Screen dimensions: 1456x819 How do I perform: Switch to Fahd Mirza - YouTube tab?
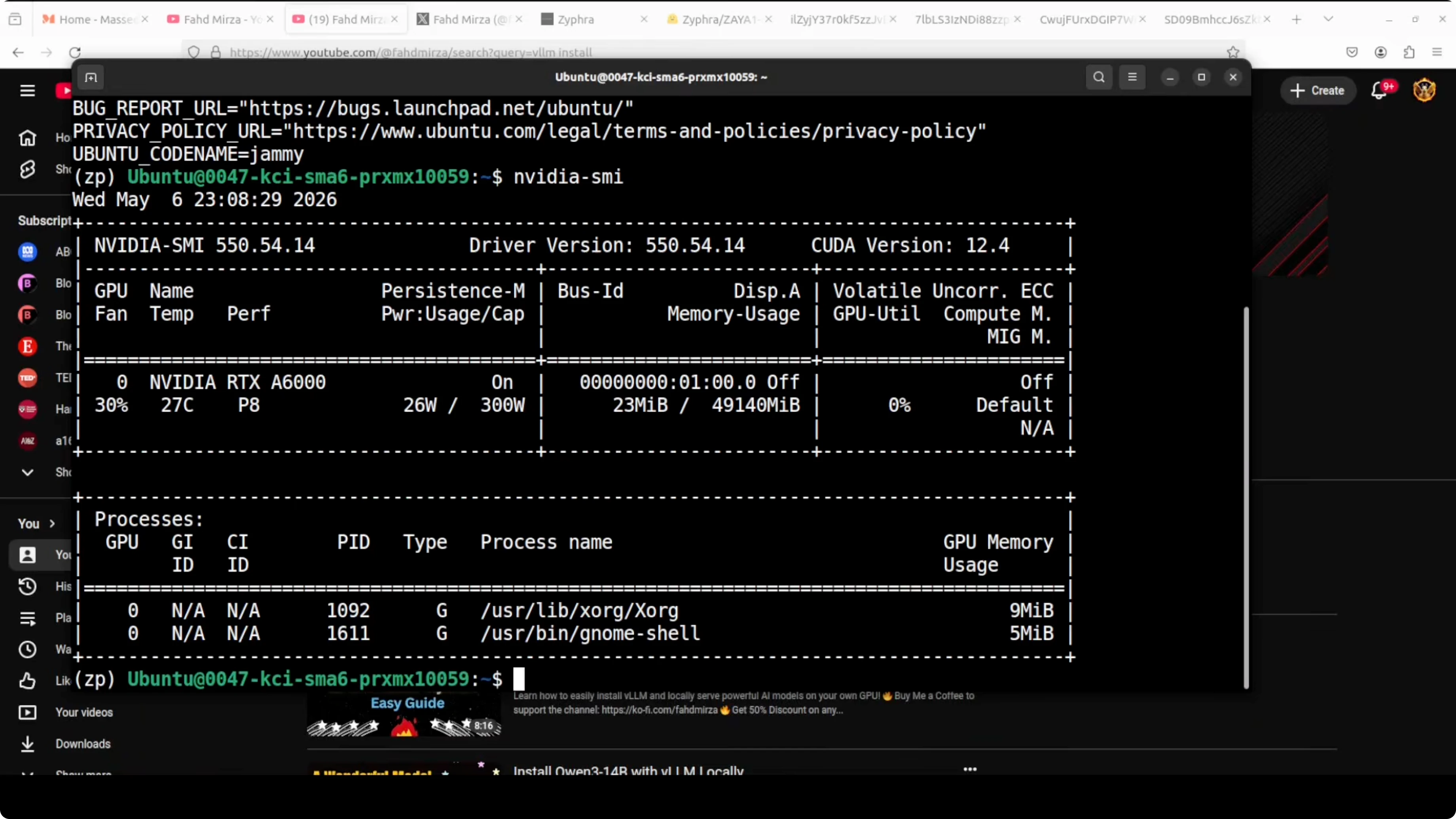point(220,19)
